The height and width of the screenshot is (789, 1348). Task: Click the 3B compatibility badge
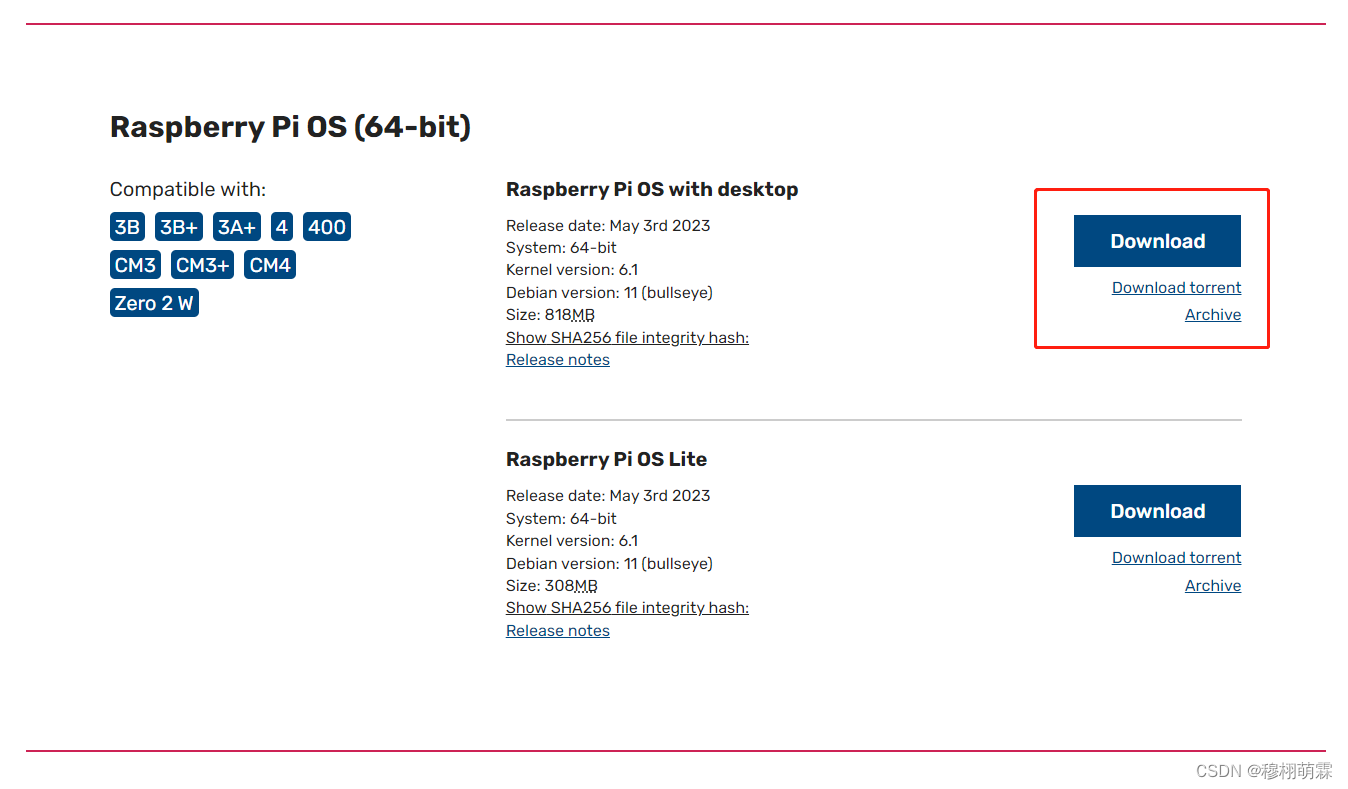coord(127,227)
